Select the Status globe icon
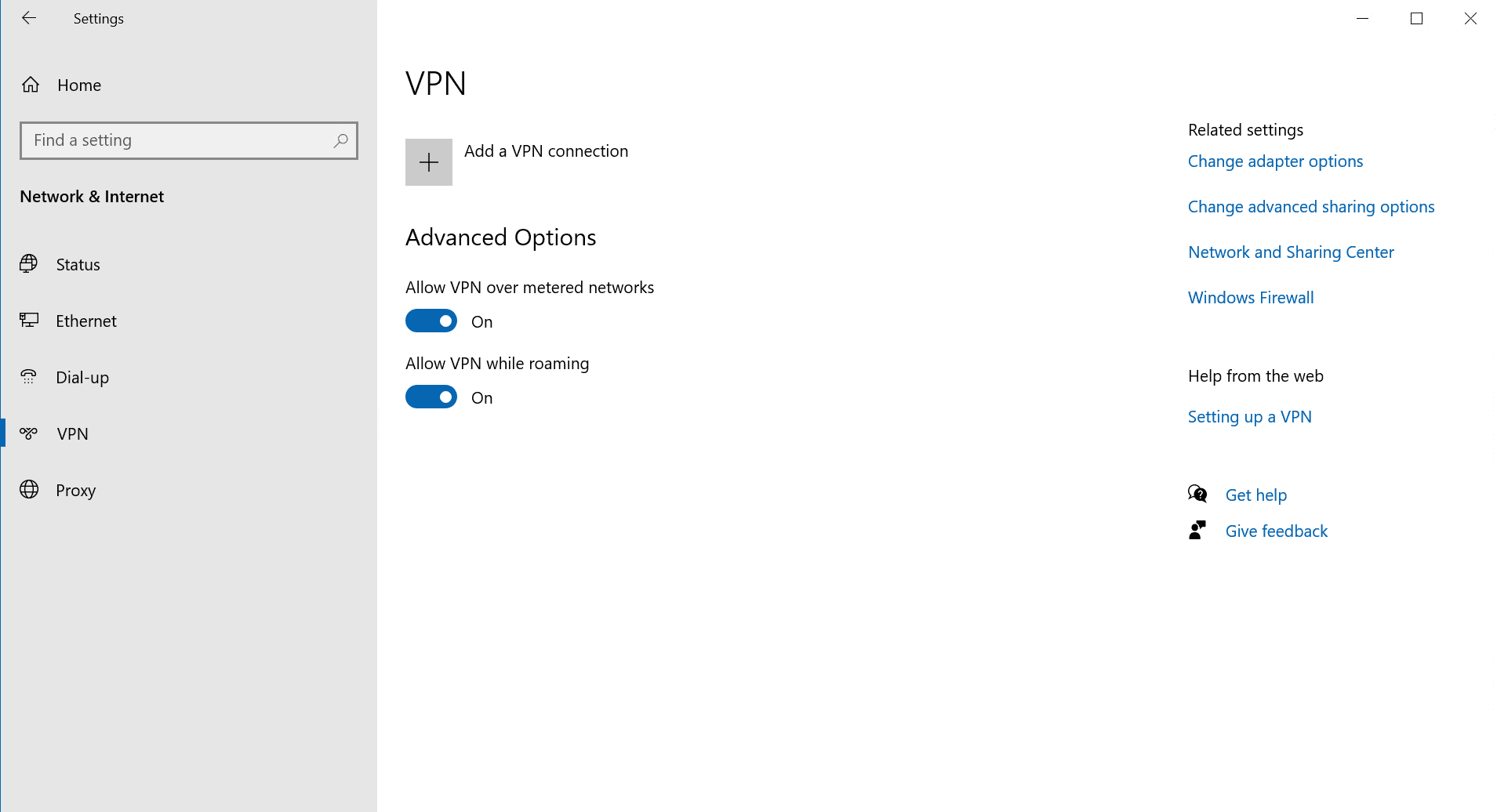1497x812 pixels. coord(29,264)
